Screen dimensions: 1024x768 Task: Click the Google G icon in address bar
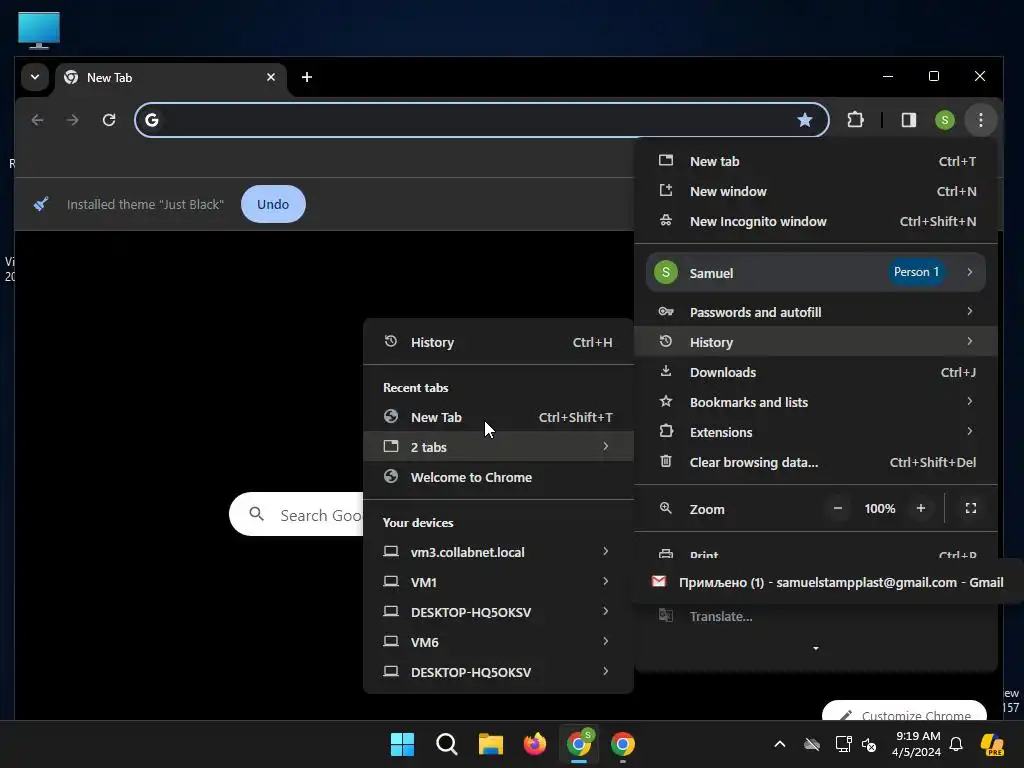coord(152,120)
